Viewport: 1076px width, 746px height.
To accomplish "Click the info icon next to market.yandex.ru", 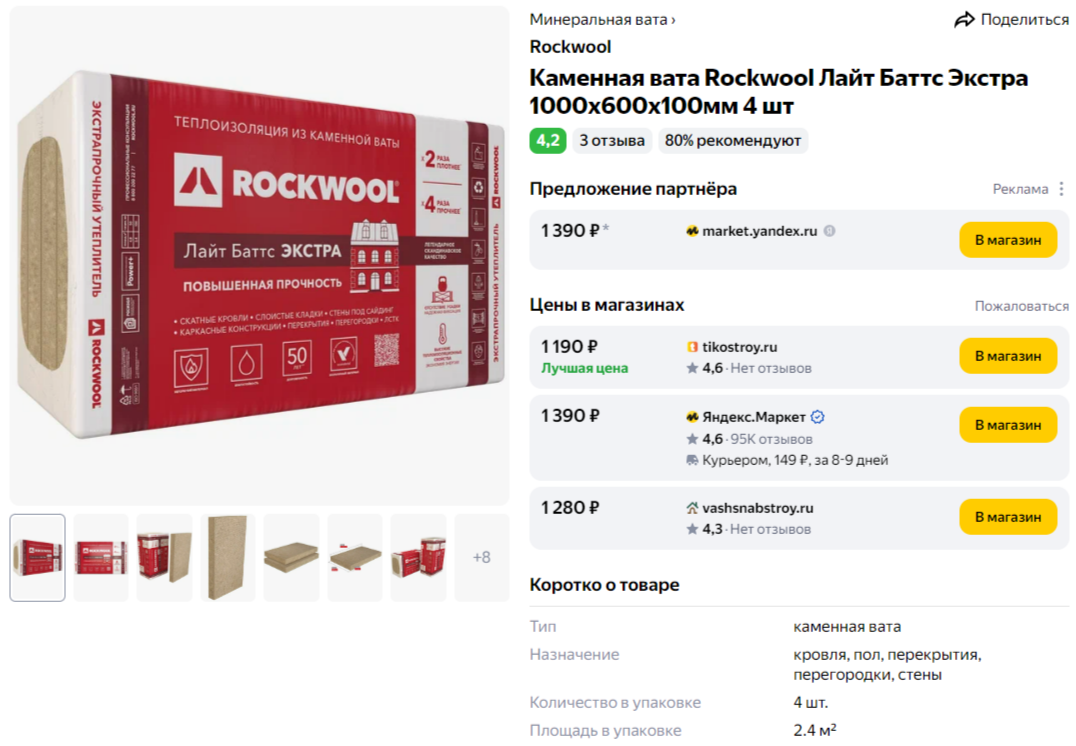I will point(830,231).
